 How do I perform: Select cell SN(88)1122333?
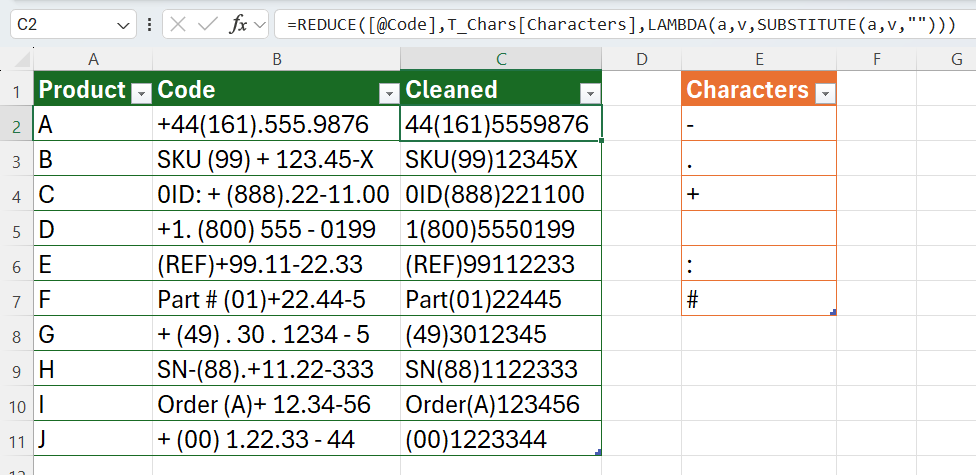[501, 369]
